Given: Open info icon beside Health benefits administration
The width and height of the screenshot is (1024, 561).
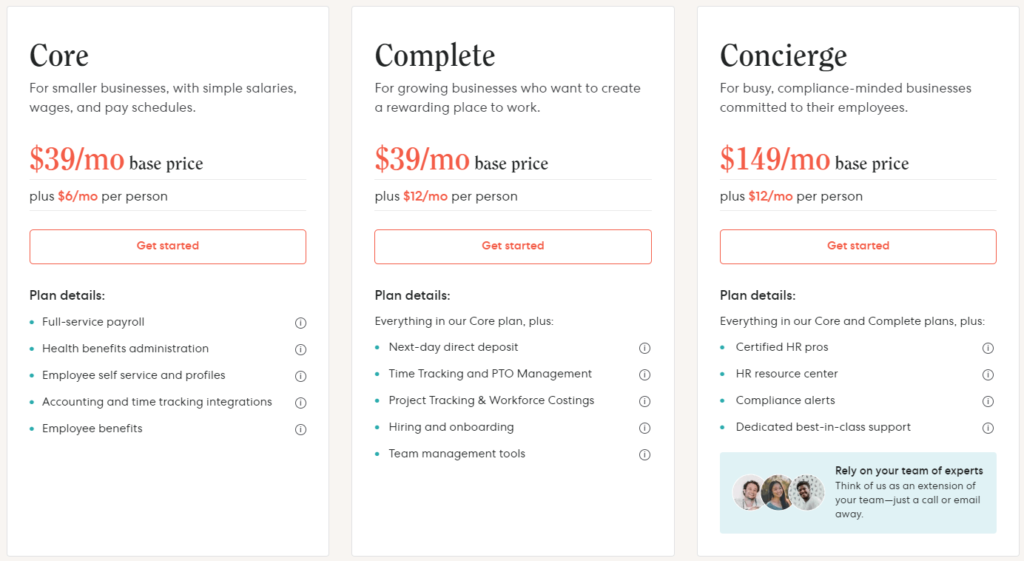Looking at the screenshot, I should click(300, 349).
